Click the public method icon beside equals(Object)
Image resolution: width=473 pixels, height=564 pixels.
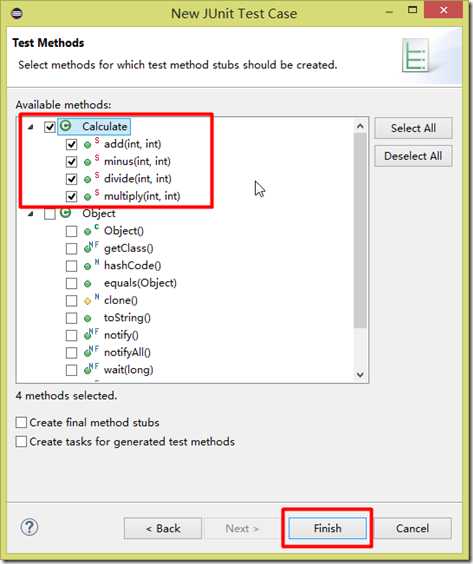click(x=87, y=284)
